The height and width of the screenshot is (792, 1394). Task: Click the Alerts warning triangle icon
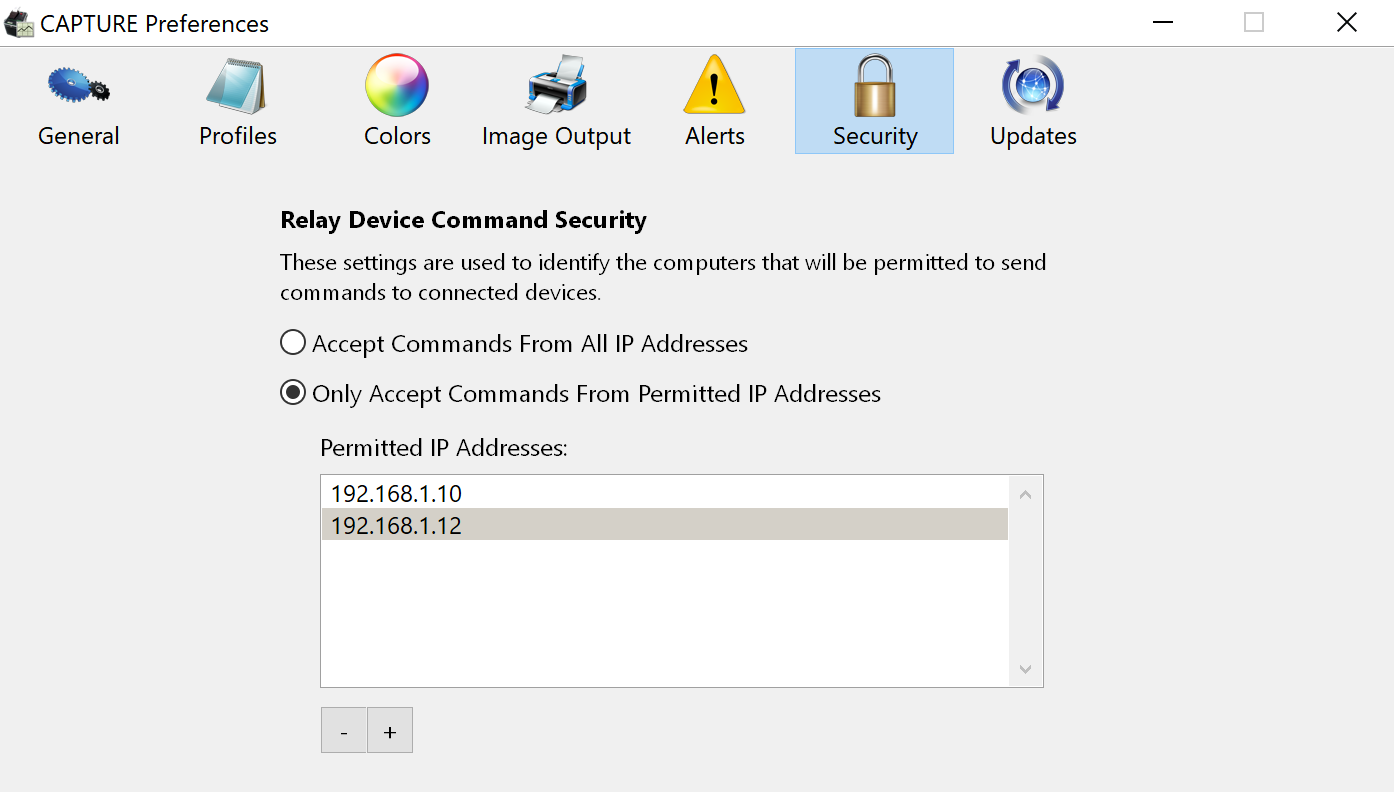coord(714,86)
